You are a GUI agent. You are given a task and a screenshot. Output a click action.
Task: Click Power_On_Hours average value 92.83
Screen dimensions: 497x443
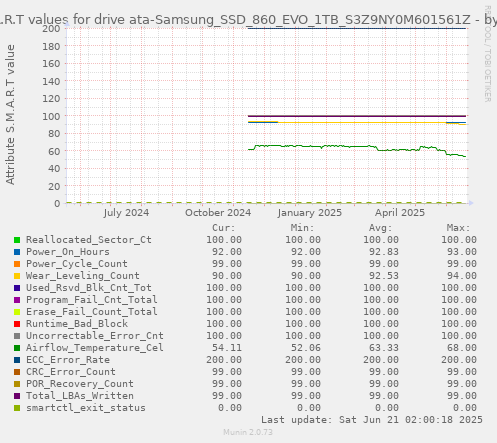(x=384, y=252)
